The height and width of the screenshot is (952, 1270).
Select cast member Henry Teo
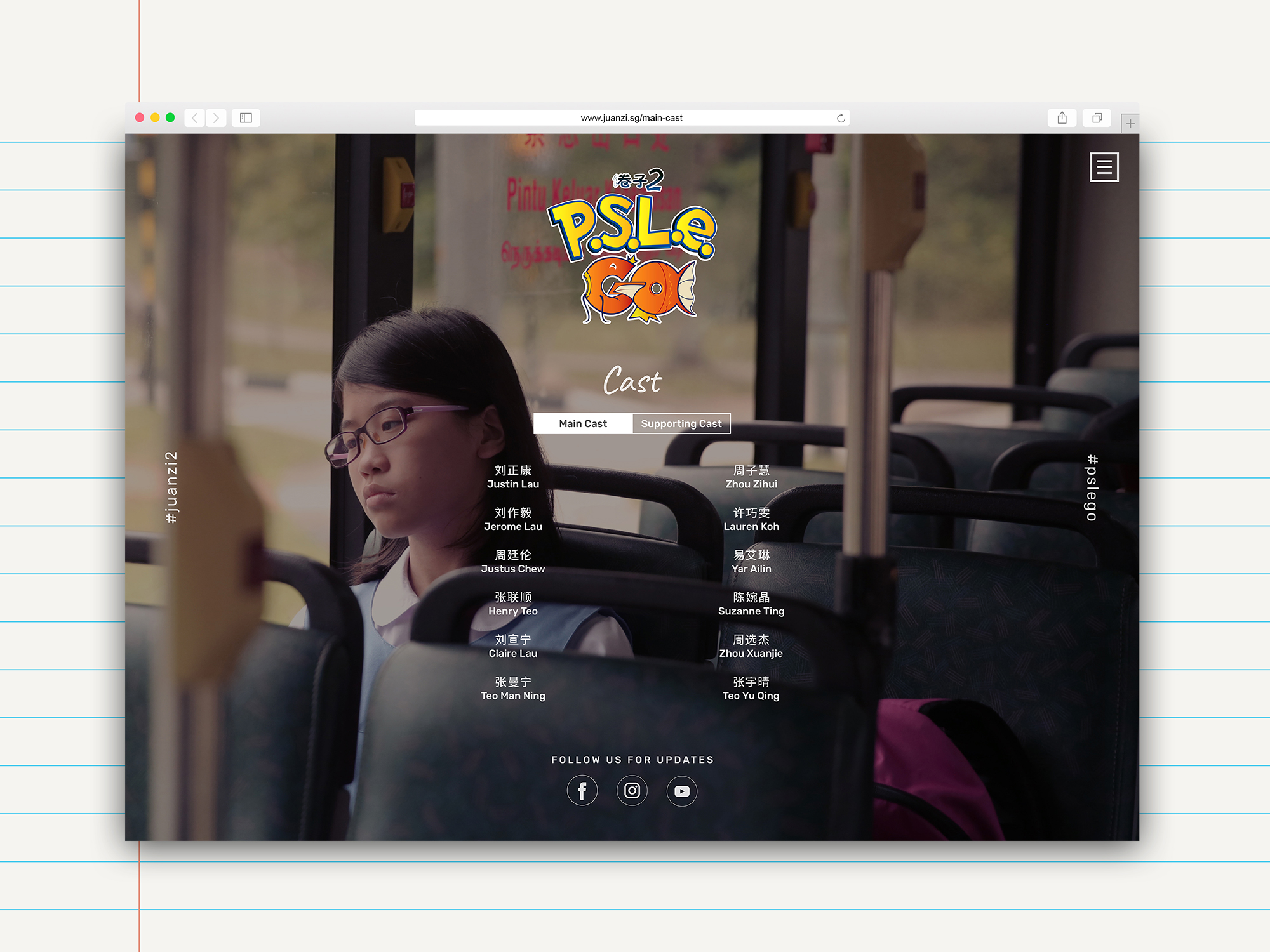(513, 604)
